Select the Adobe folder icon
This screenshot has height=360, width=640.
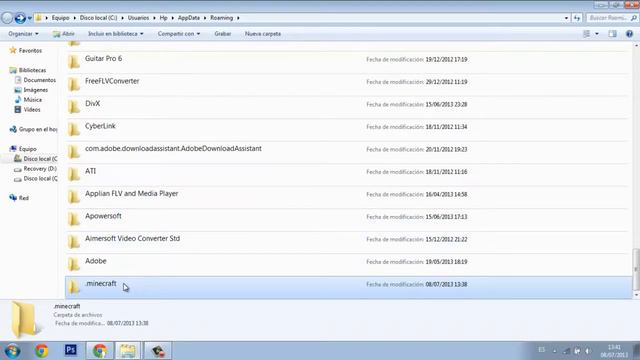click(x=74, y=264)
